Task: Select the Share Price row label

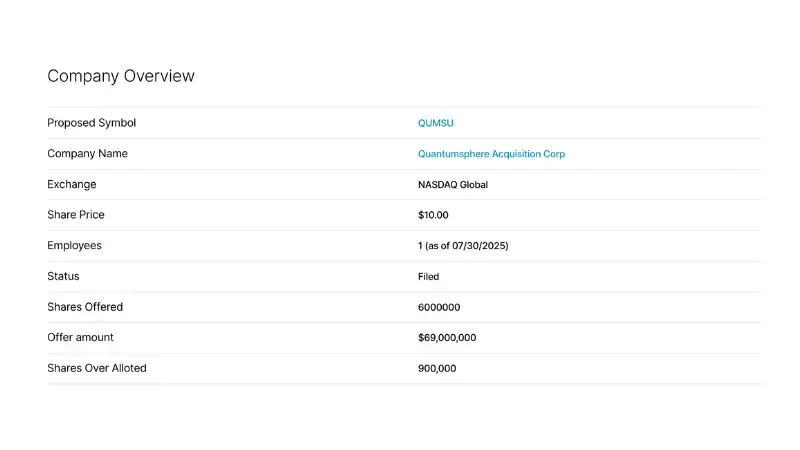Action: point(76,215)
